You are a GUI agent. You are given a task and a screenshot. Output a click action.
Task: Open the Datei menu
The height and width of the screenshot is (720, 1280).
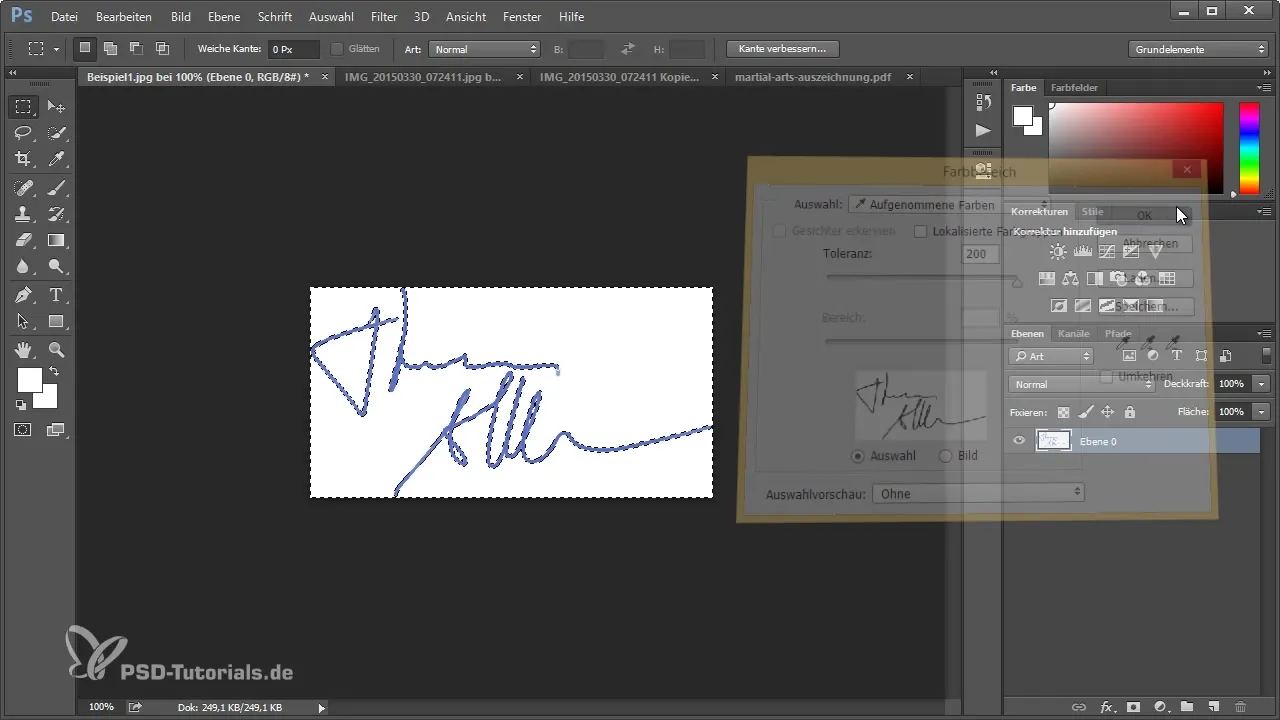(64, 17)
